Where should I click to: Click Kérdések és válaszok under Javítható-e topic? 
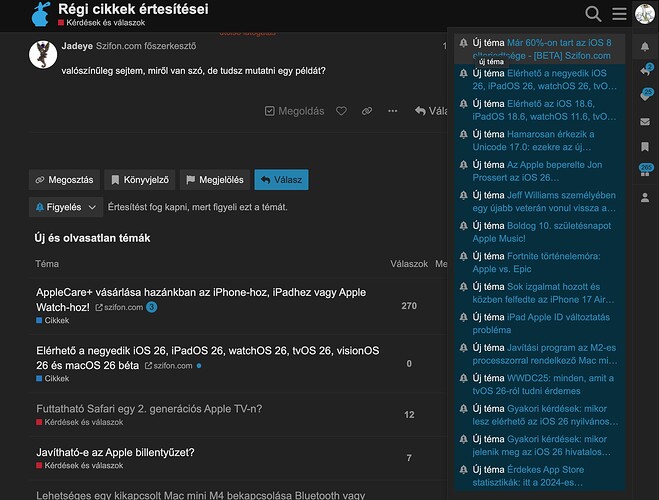pyautogui.click(x=79, y=466)
